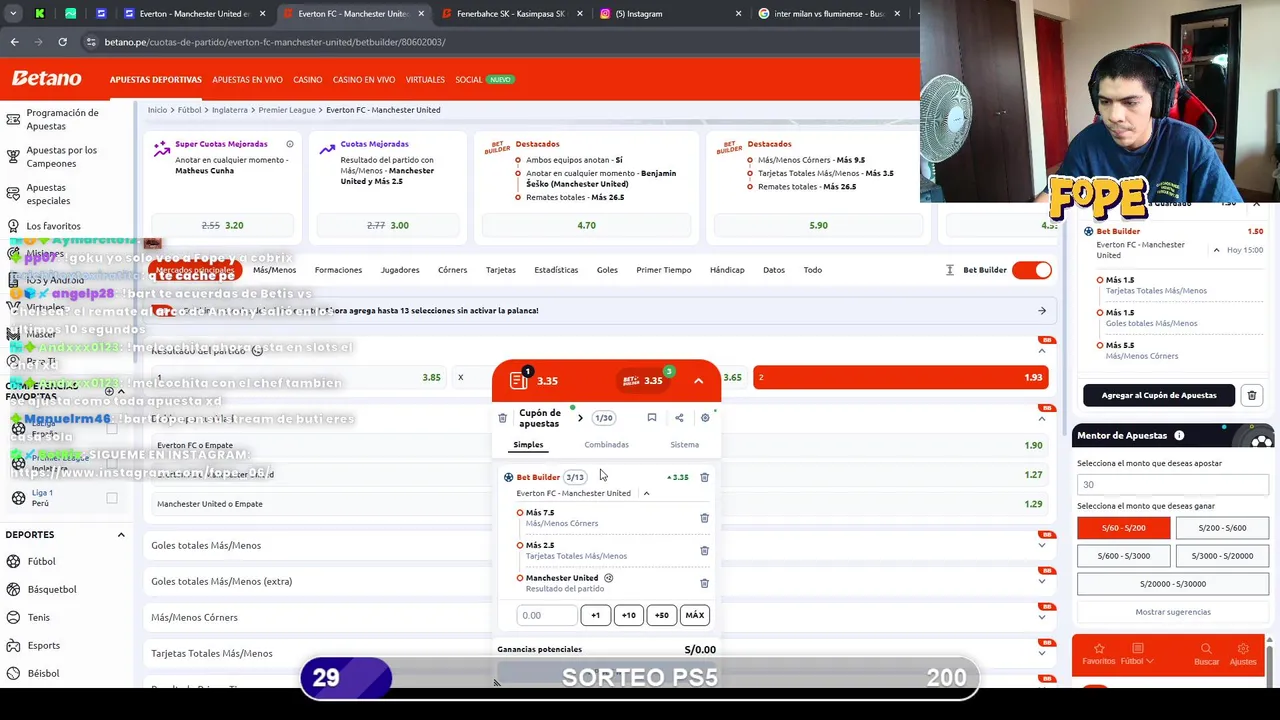Switch to Combinadas tab in betslip
The height and width of the screenshot is (720, 1280).
pos(606,445)
